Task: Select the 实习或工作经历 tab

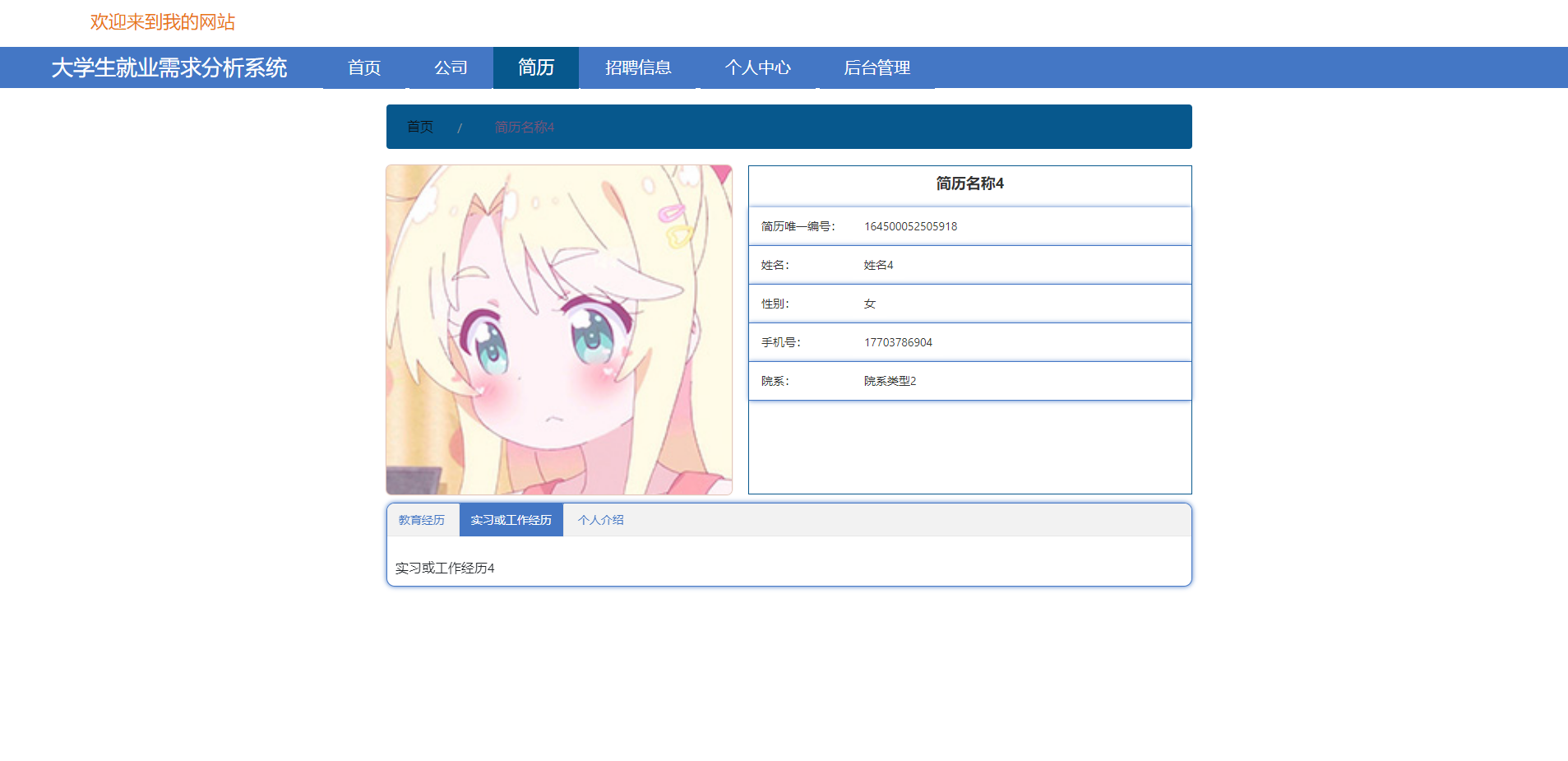Action: click(511, 520)
